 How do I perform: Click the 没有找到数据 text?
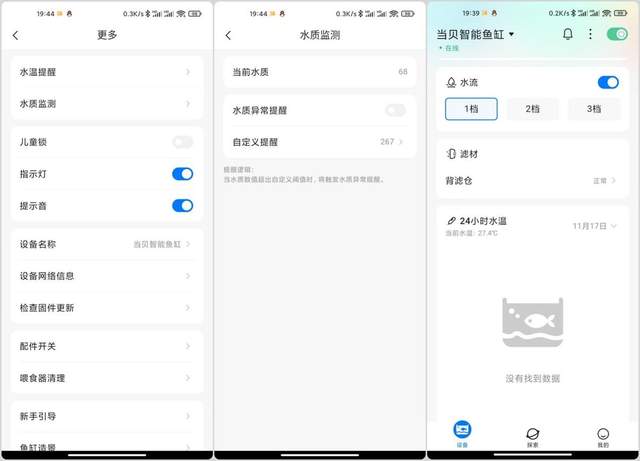pyautogui.click(x=532, y=379)
